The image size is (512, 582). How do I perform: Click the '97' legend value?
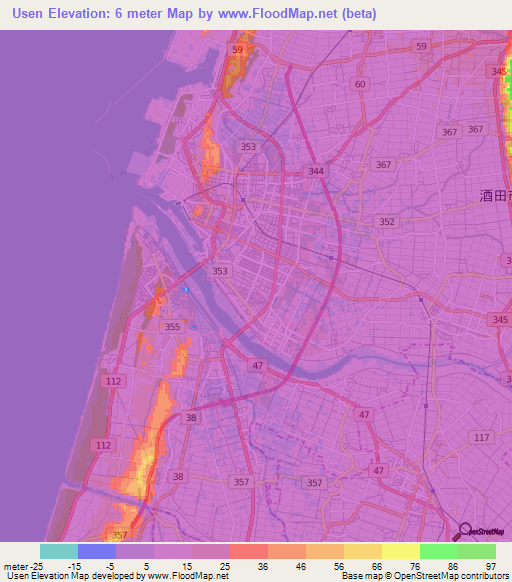(x=491, y=567)
